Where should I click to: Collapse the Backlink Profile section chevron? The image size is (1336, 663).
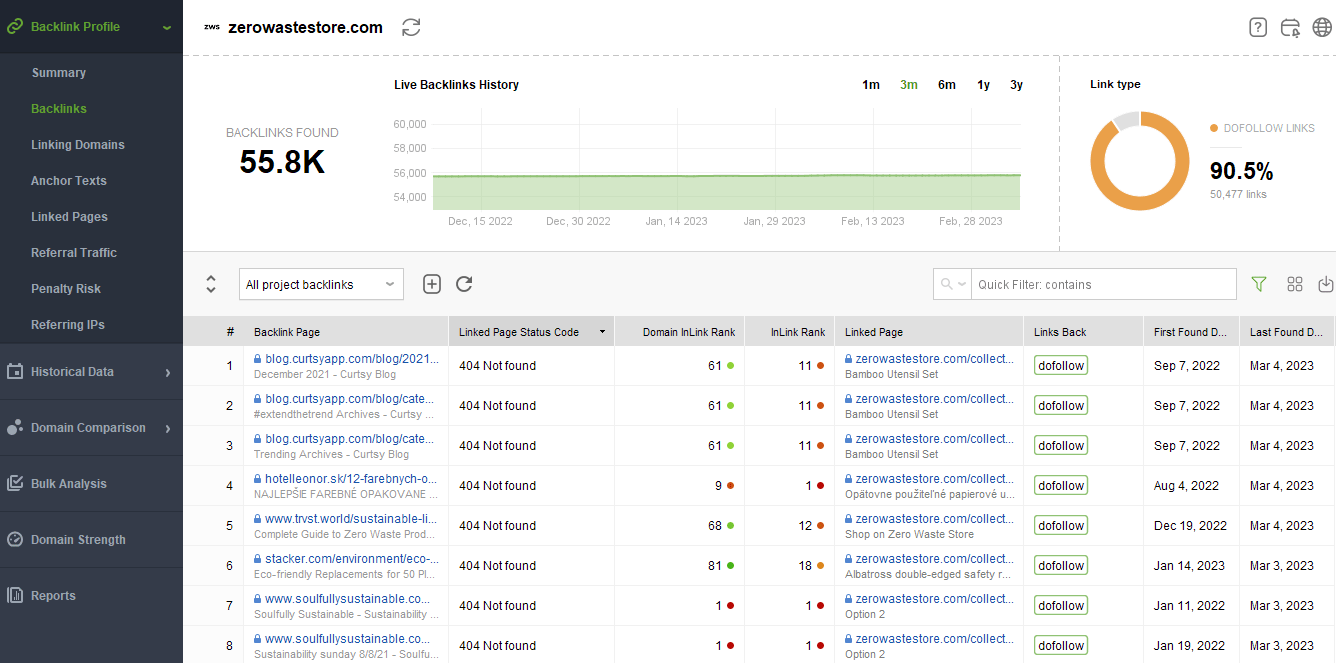[167, 27]
